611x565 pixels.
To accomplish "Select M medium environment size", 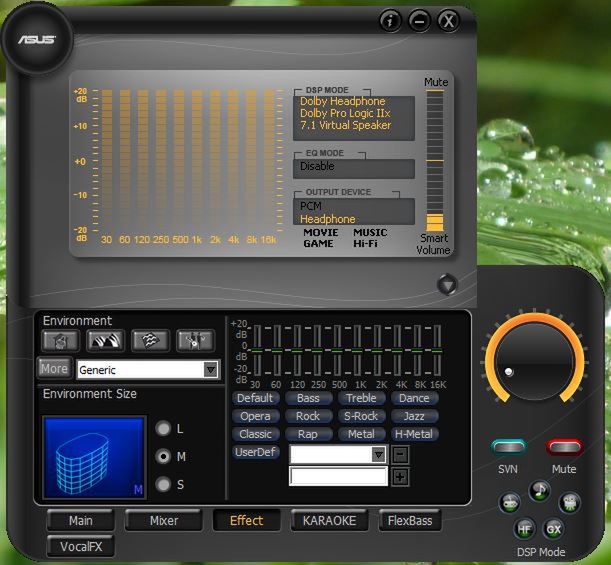I will pyautogui.click(x=163, y=456).
